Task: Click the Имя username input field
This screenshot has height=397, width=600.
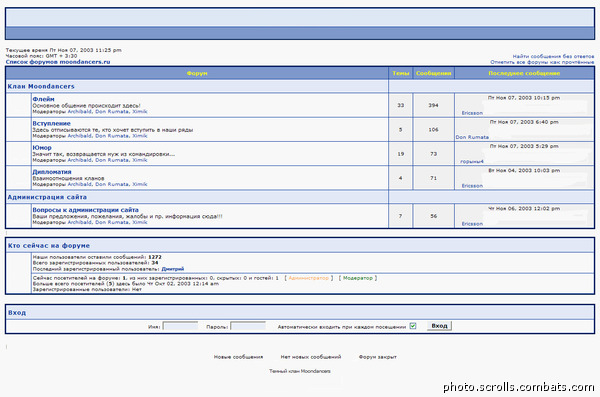Action: pyautogui.click(x=181, y=326)
